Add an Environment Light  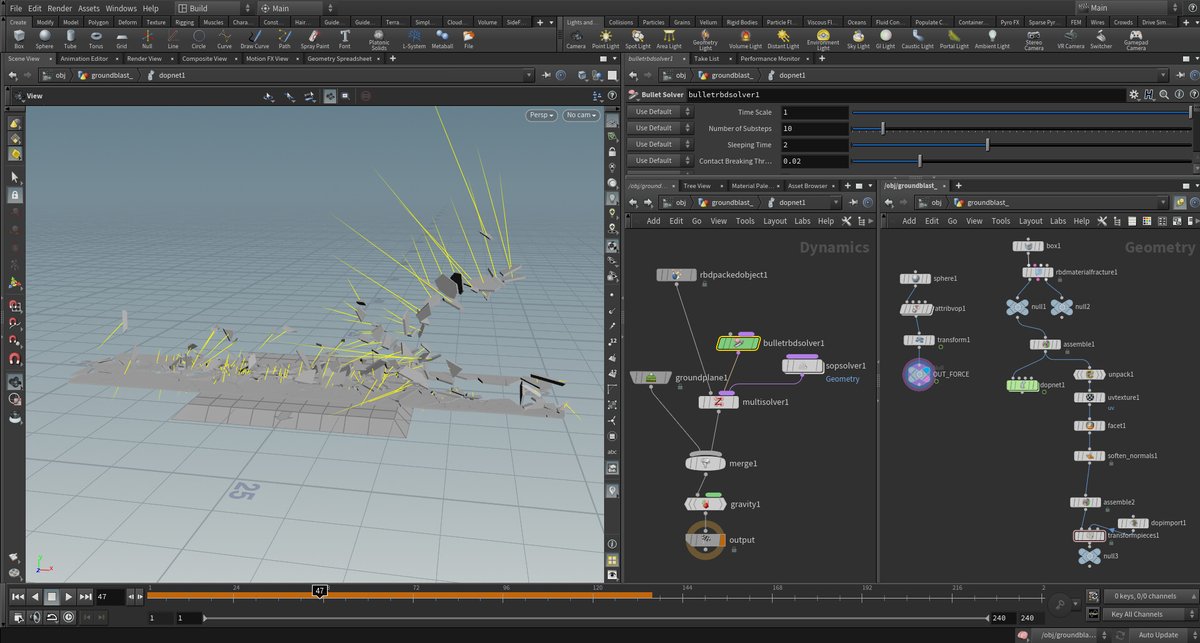[x=823, y=38]
